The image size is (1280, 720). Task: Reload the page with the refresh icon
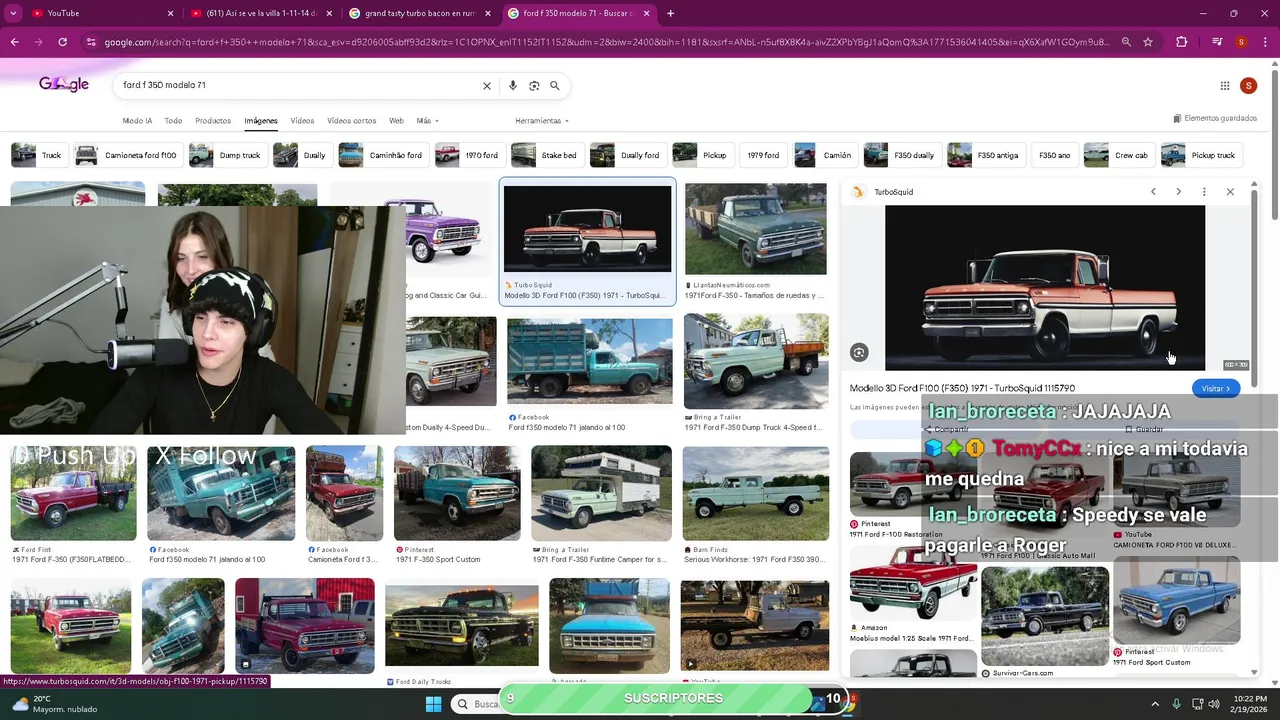(62, 42)
